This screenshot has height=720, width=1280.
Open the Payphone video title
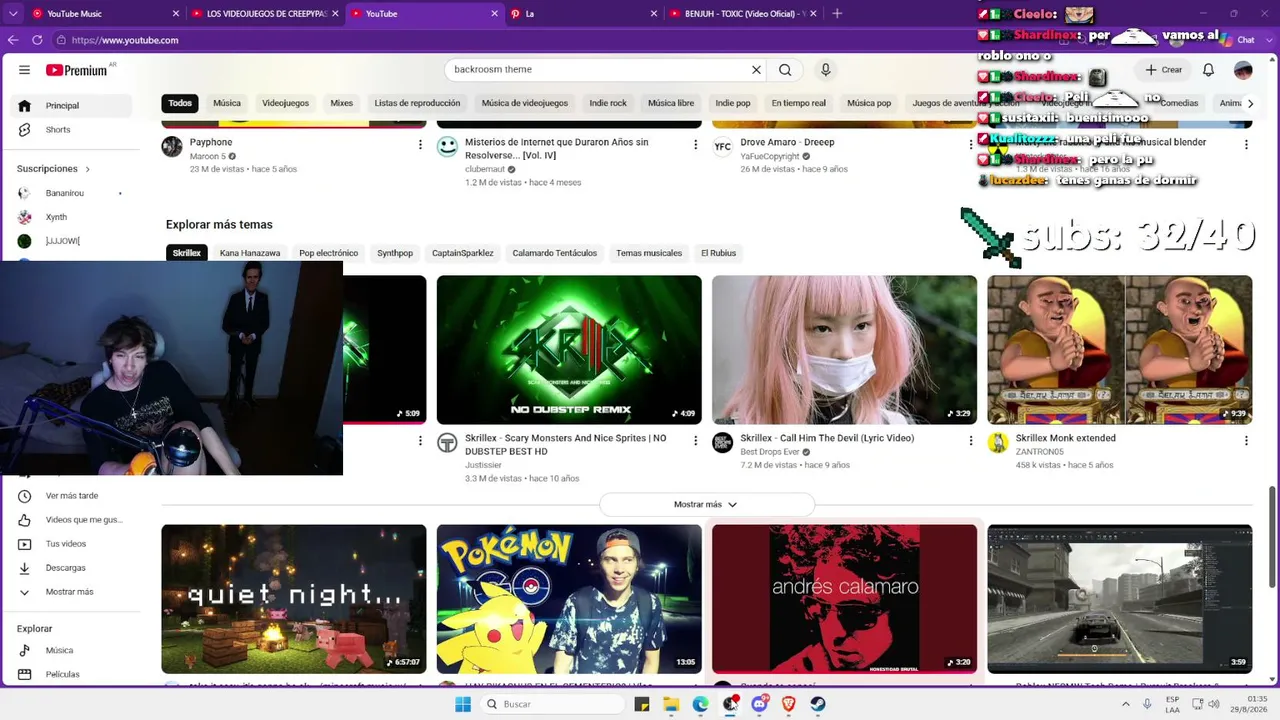click(x=211, y=142)
